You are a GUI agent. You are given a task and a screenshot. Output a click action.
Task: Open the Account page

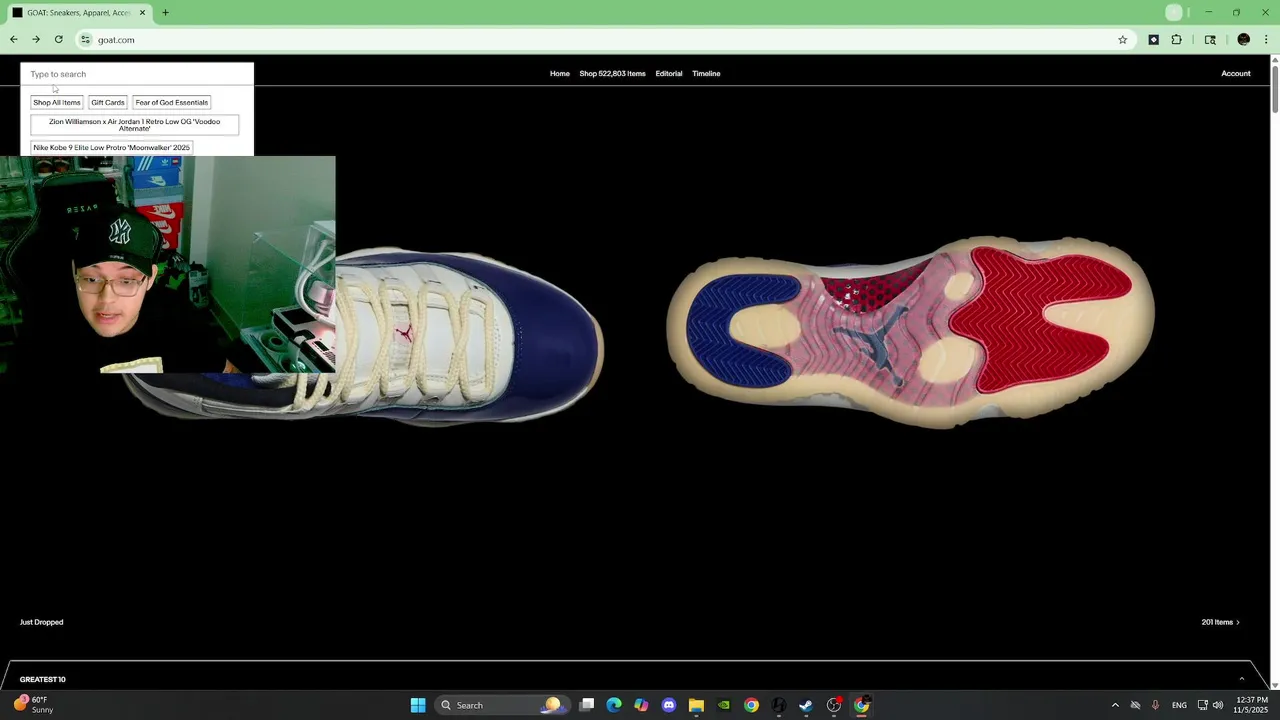(x=1236, y=73)
